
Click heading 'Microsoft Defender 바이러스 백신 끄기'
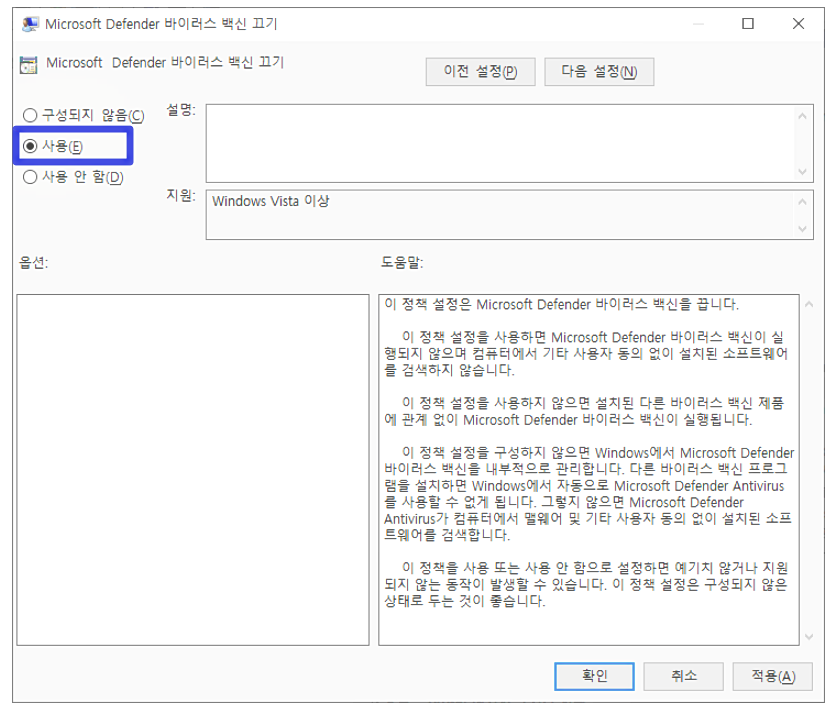[165, 62]
